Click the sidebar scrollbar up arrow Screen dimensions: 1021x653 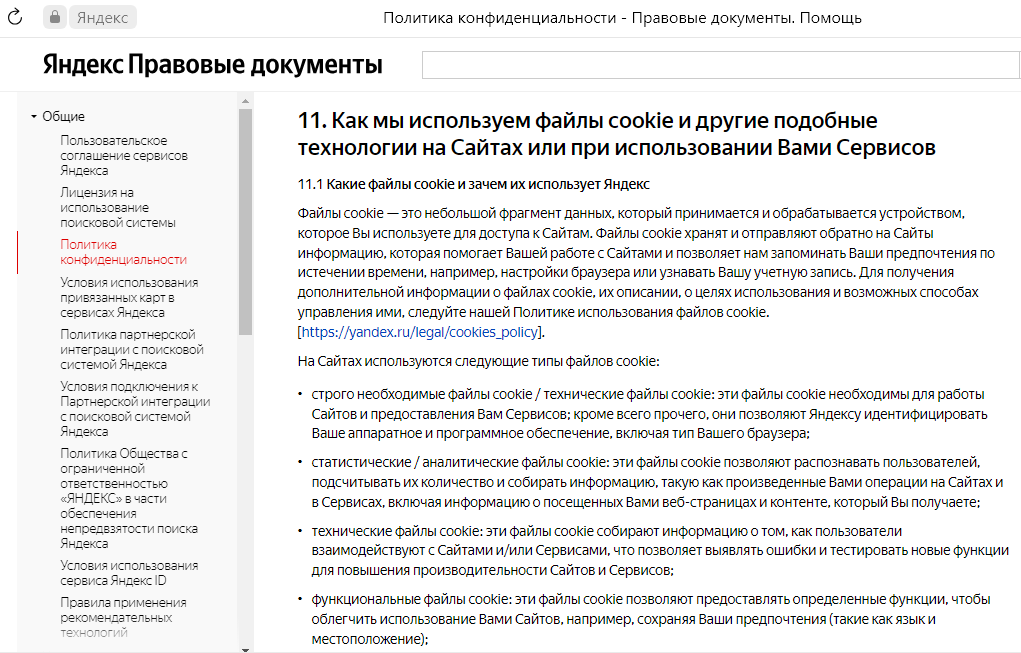[245, 101]
